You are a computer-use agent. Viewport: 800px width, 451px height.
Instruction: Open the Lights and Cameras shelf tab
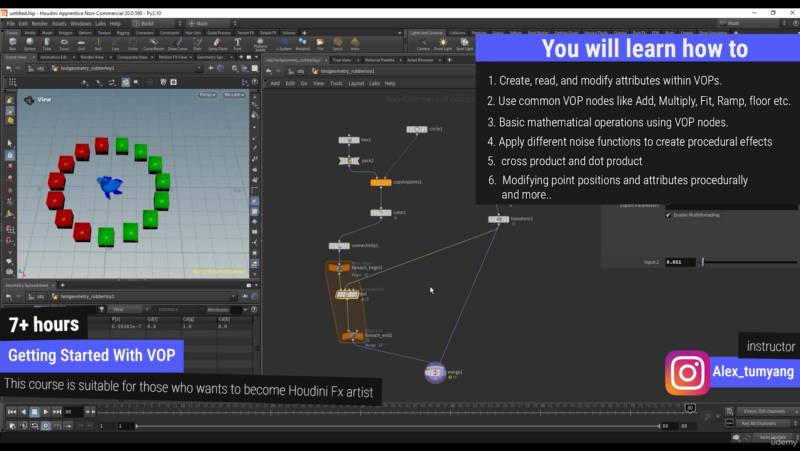coord(426,33)
